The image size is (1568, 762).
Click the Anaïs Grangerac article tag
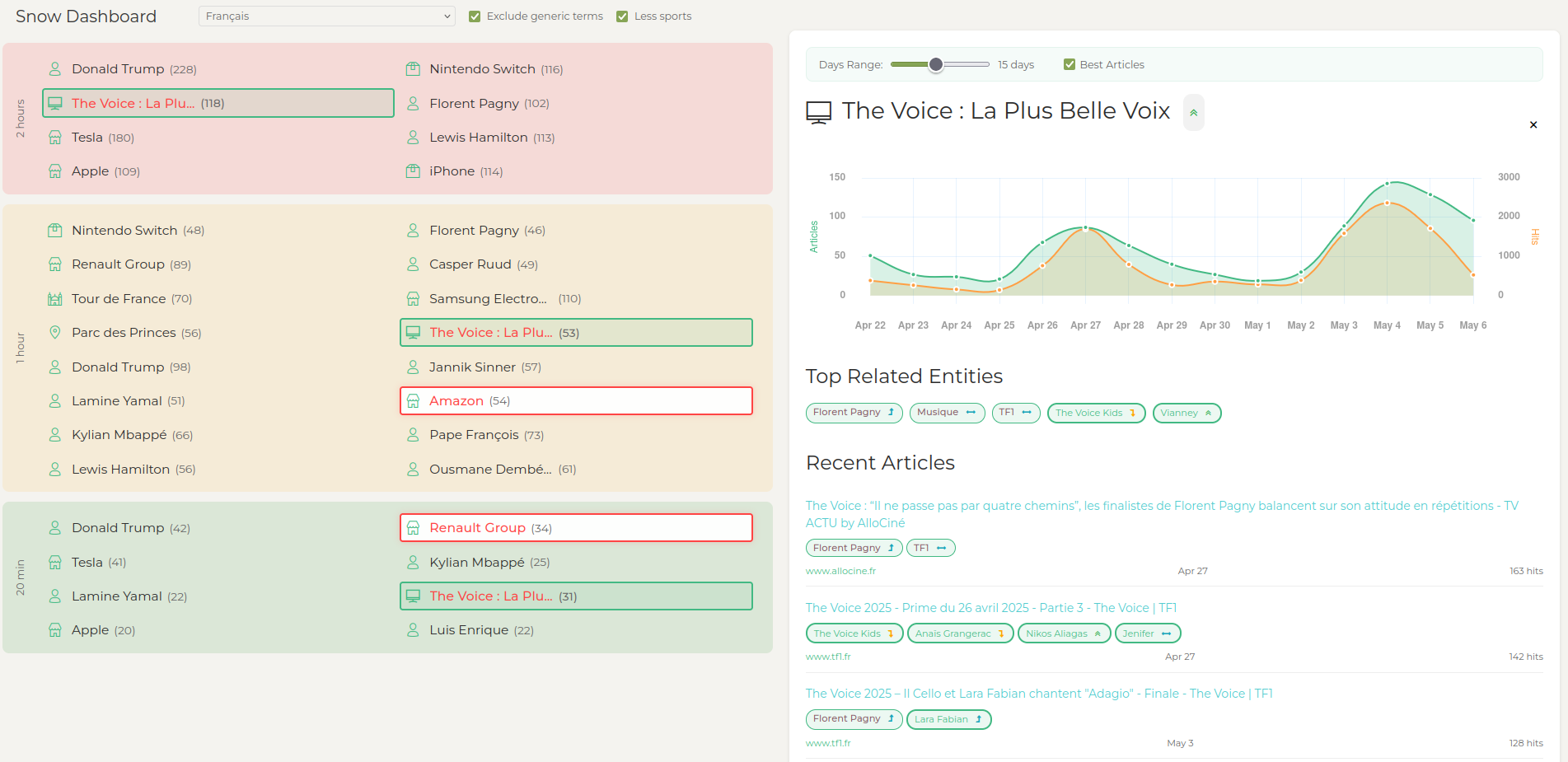click(960, 633)
